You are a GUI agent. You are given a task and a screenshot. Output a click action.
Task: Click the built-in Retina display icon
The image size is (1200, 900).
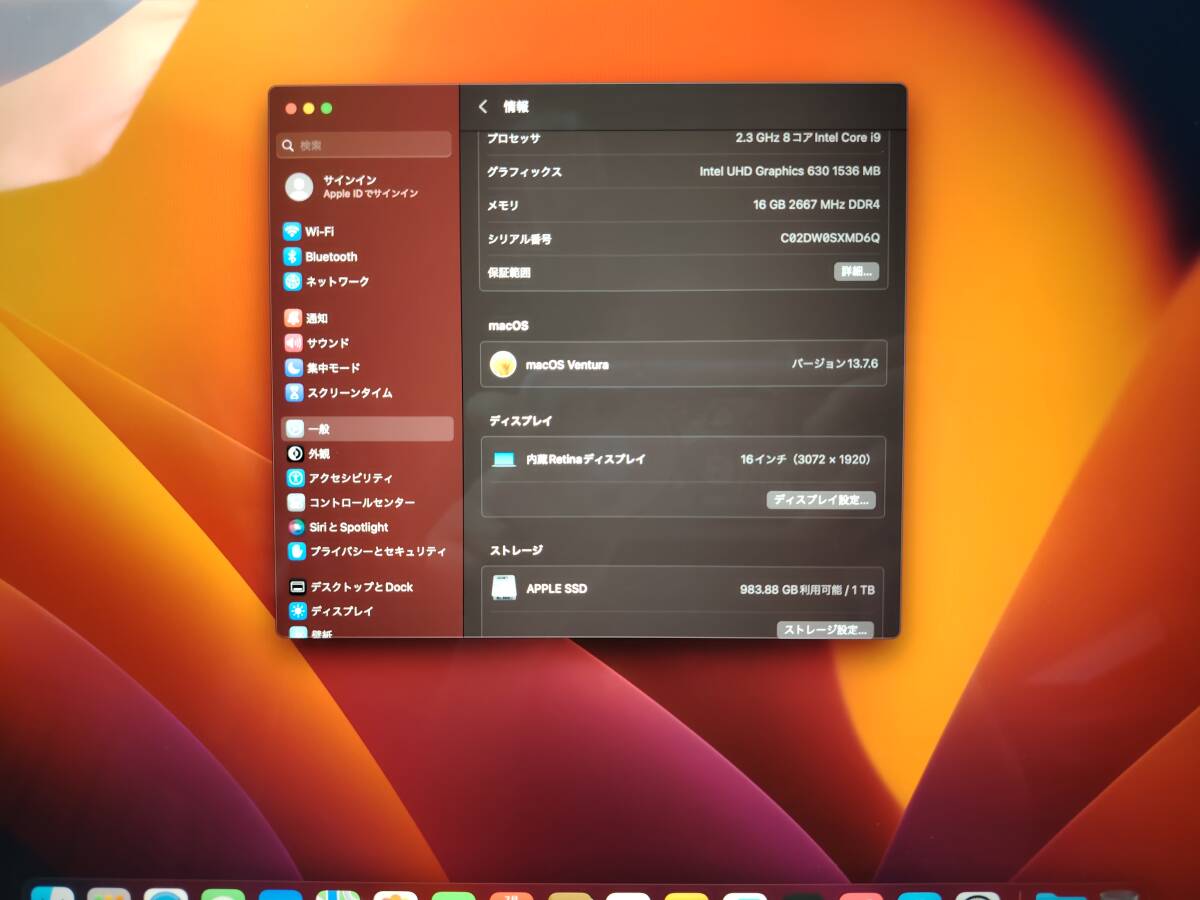point(504,460)
